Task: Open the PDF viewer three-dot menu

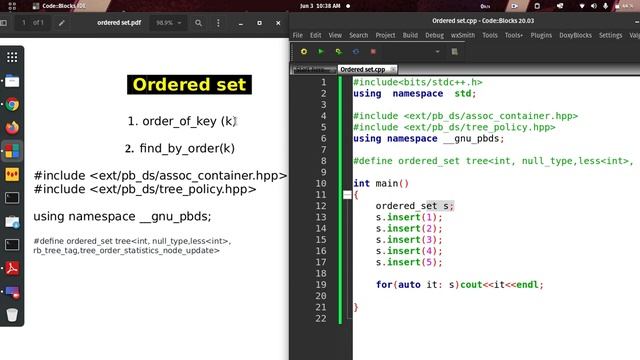Action: [218, 23]
